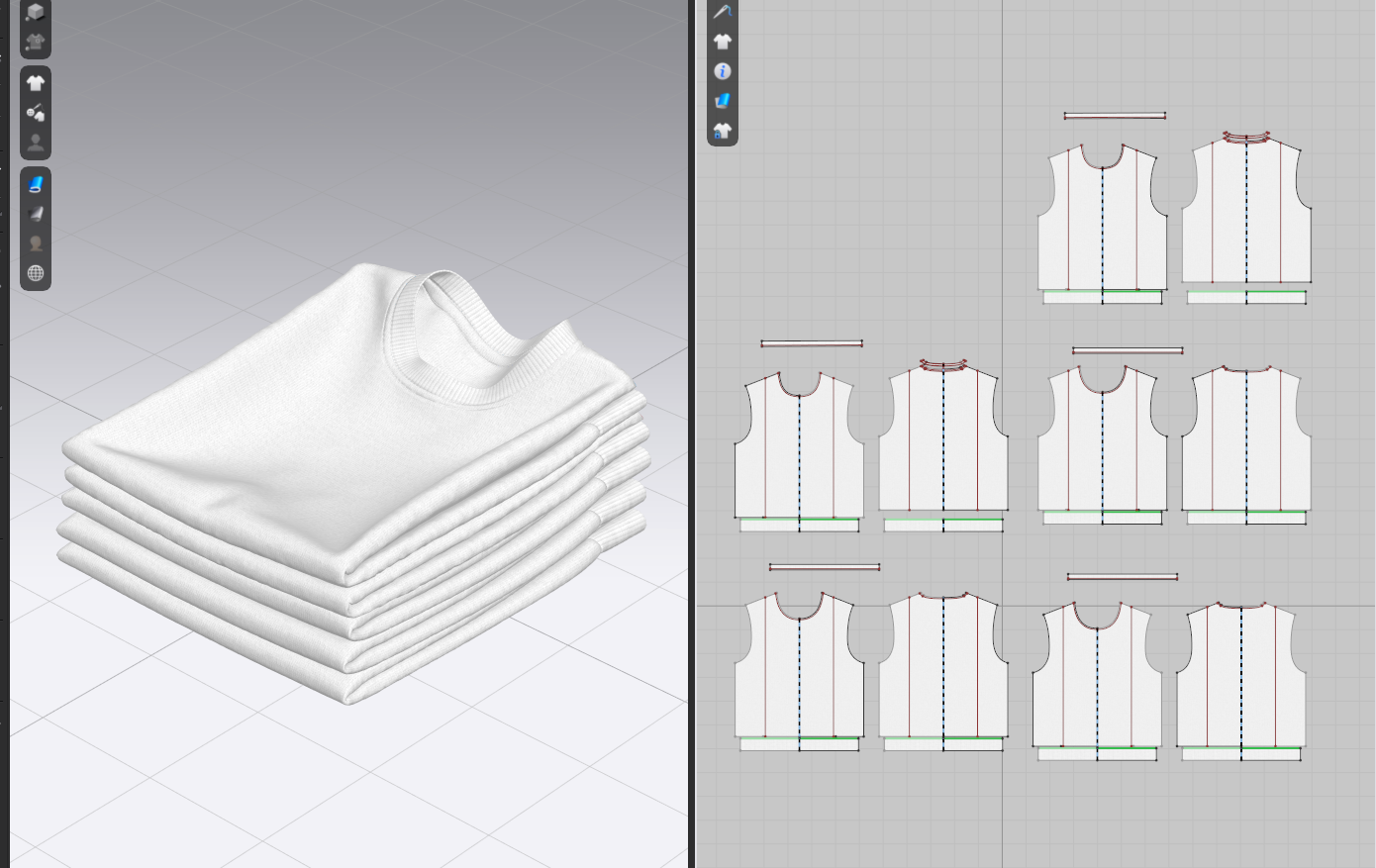
Task: Toggle show garment white T-shirt icon in 3D window
Action: [36, 83]
